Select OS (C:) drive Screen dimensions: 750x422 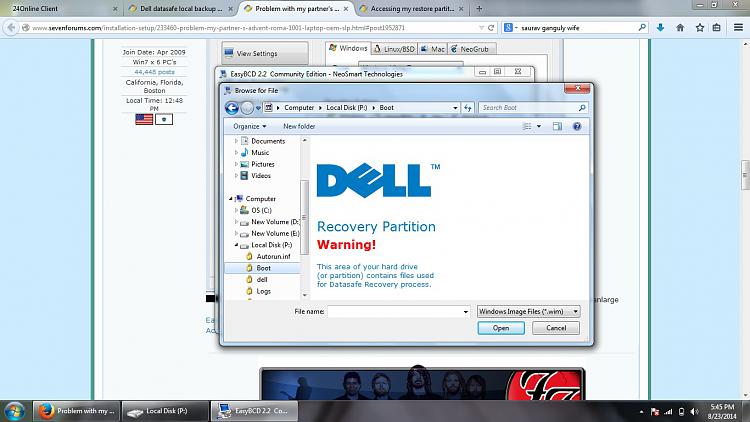click(261, 210)
